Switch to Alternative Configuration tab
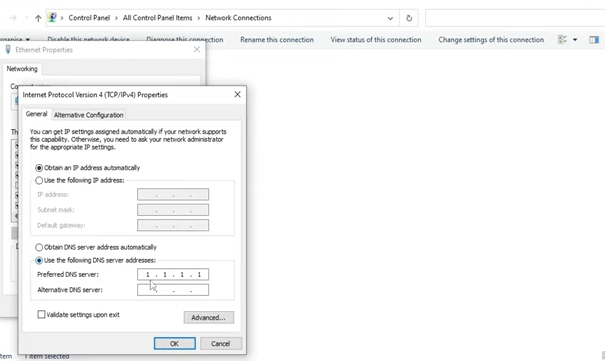605x361 pixels. [x=89, y=115]
